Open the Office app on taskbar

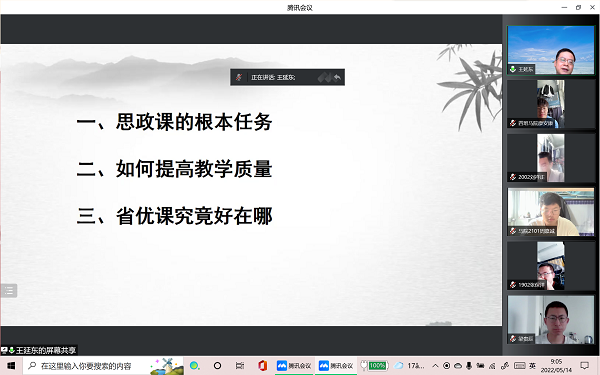click(262, 366)
